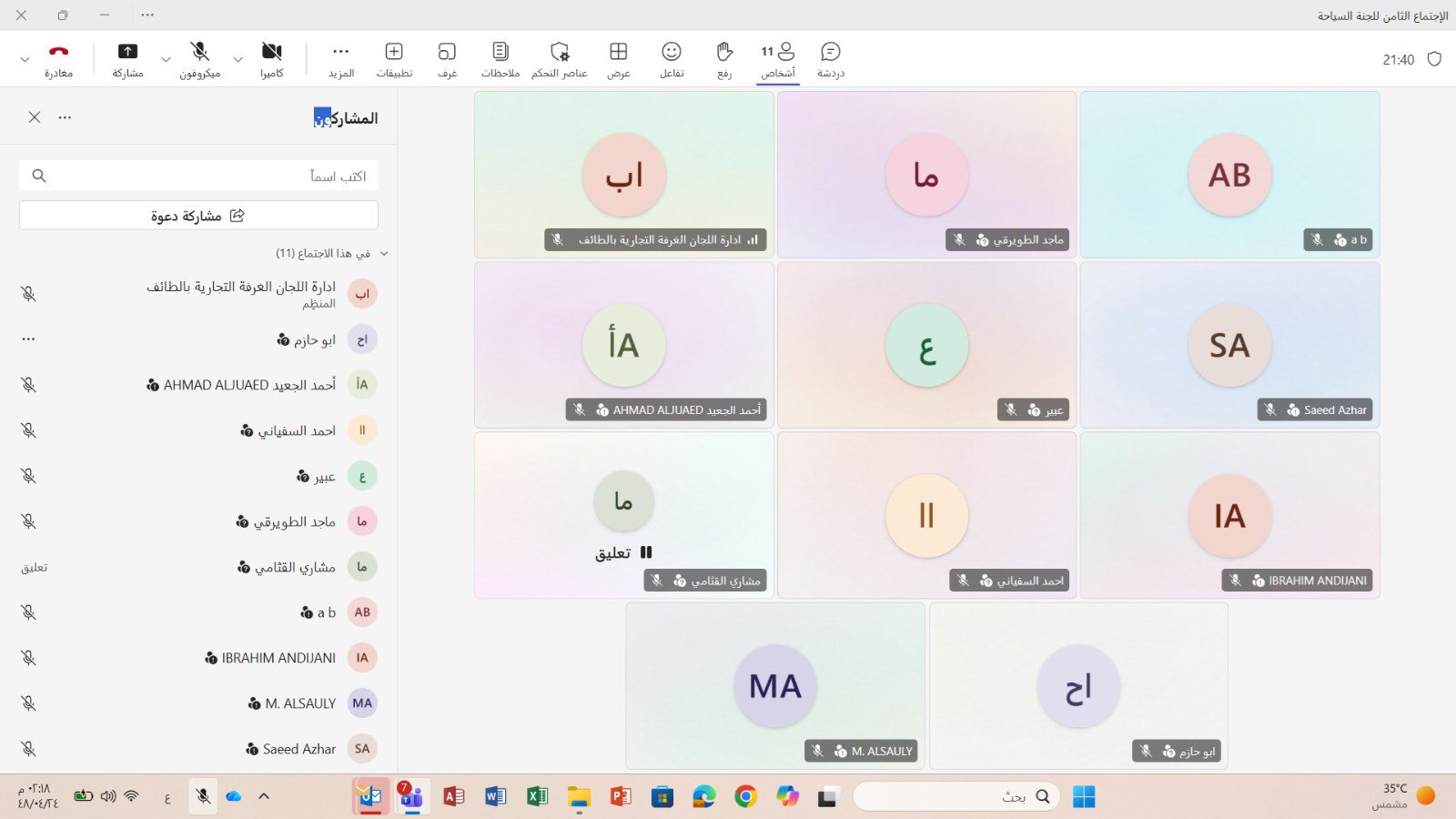Click the مشاركة دعوة share invite button

[198, 216]
